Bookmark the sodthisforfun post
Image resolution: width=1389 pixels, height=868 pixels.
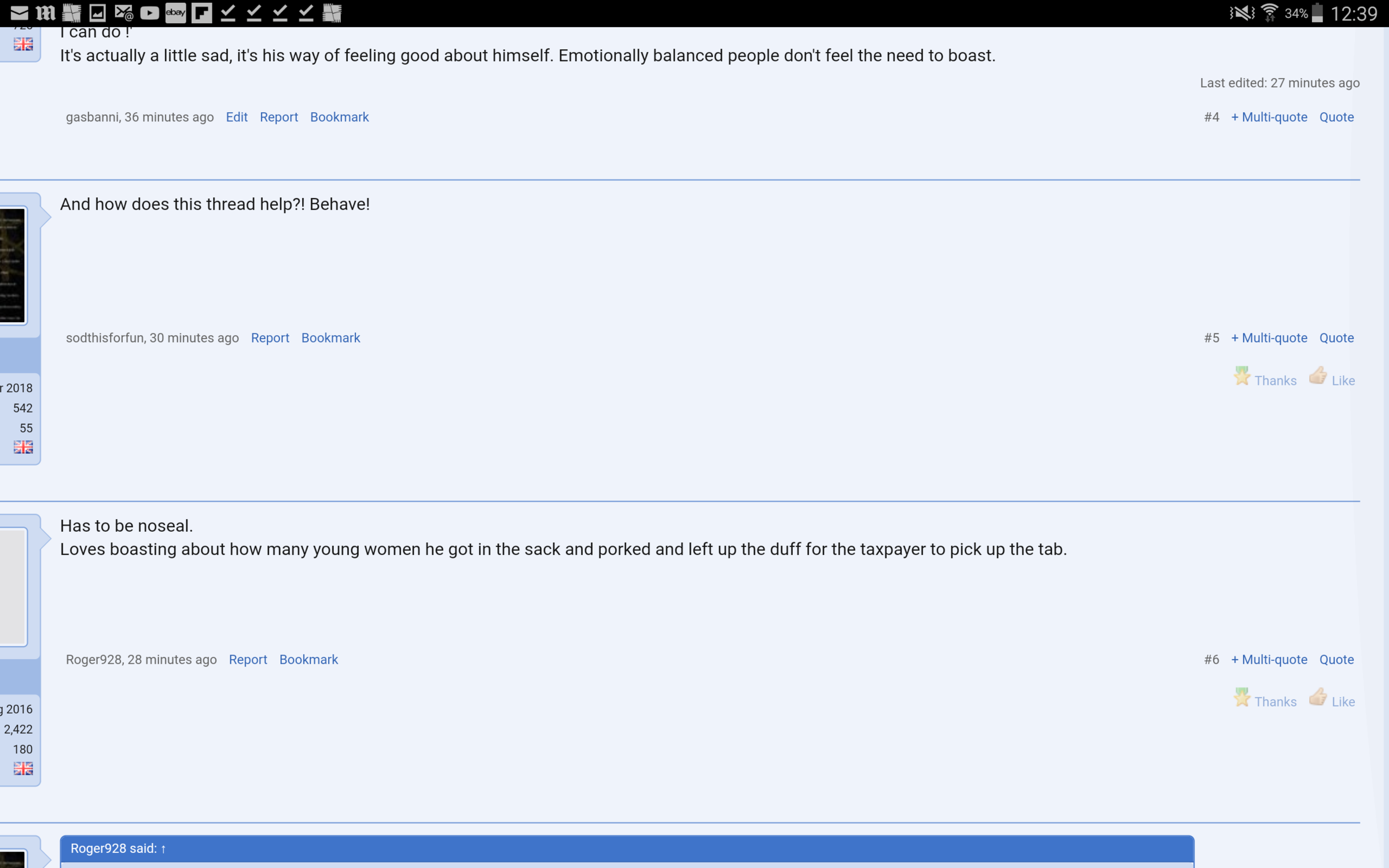[330, 337]
